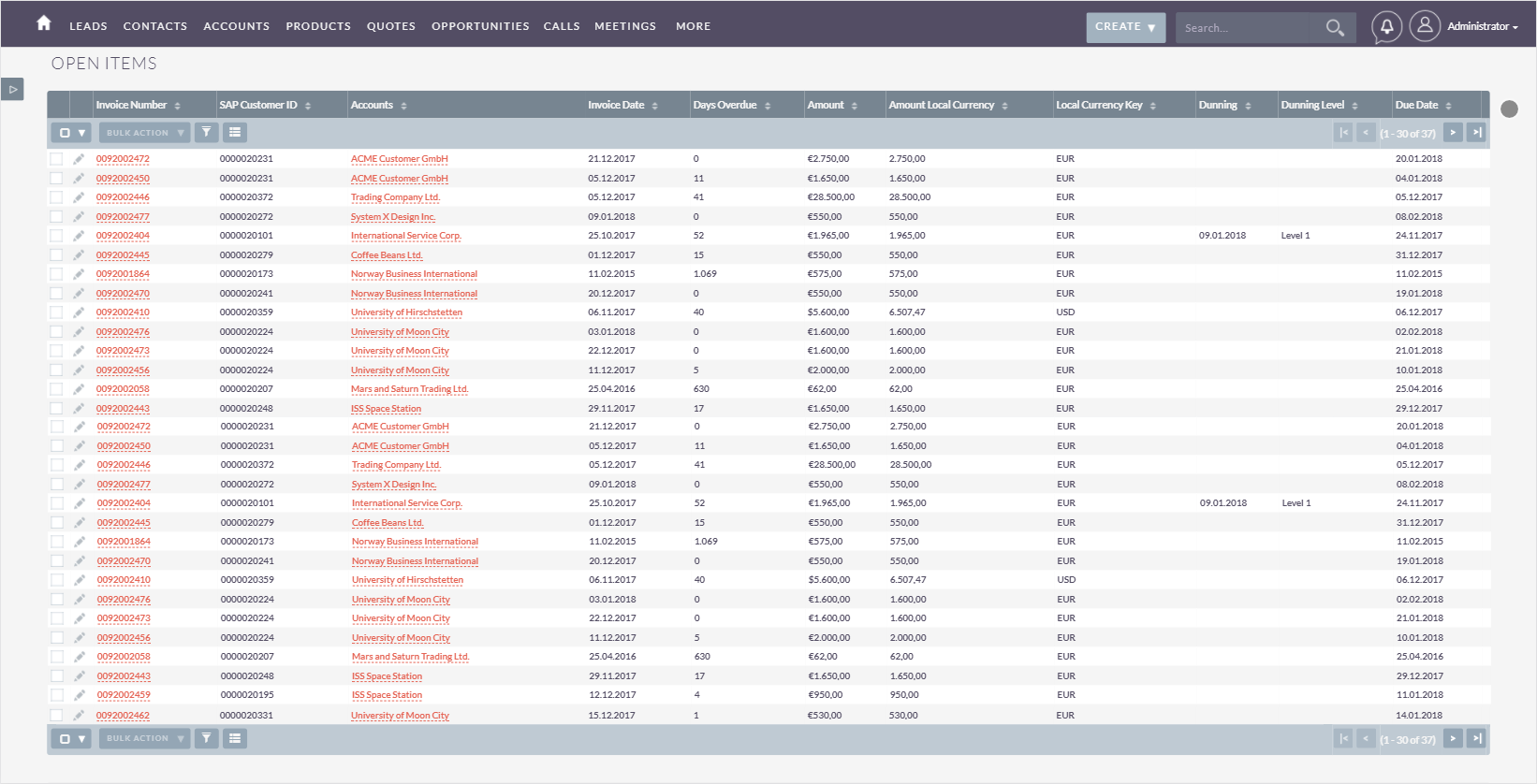
Task: Open the top column chooser icon
Action: [235, 133]
